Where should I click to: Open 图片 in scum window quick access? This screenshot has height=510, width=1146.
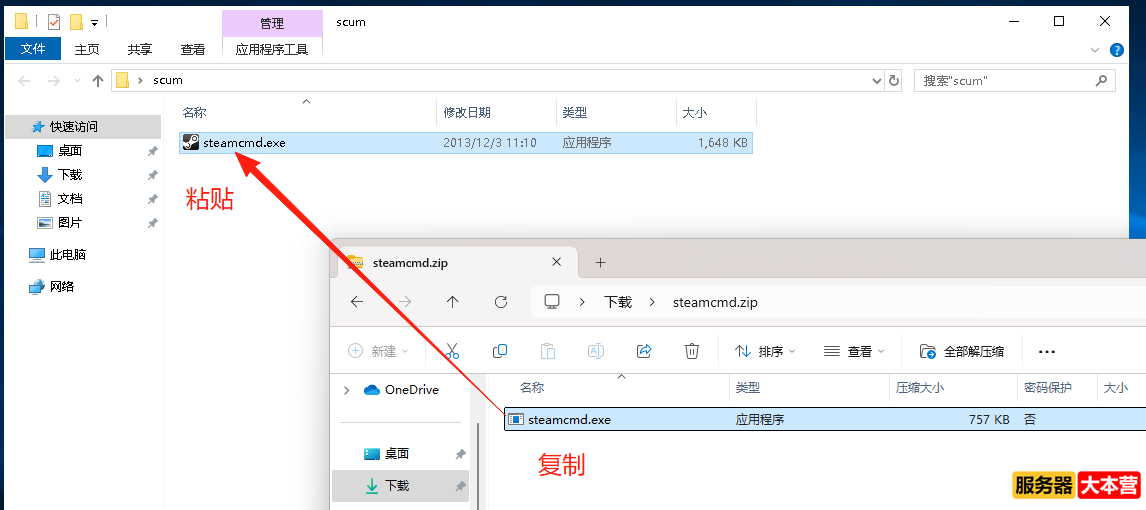pos(70,223)
